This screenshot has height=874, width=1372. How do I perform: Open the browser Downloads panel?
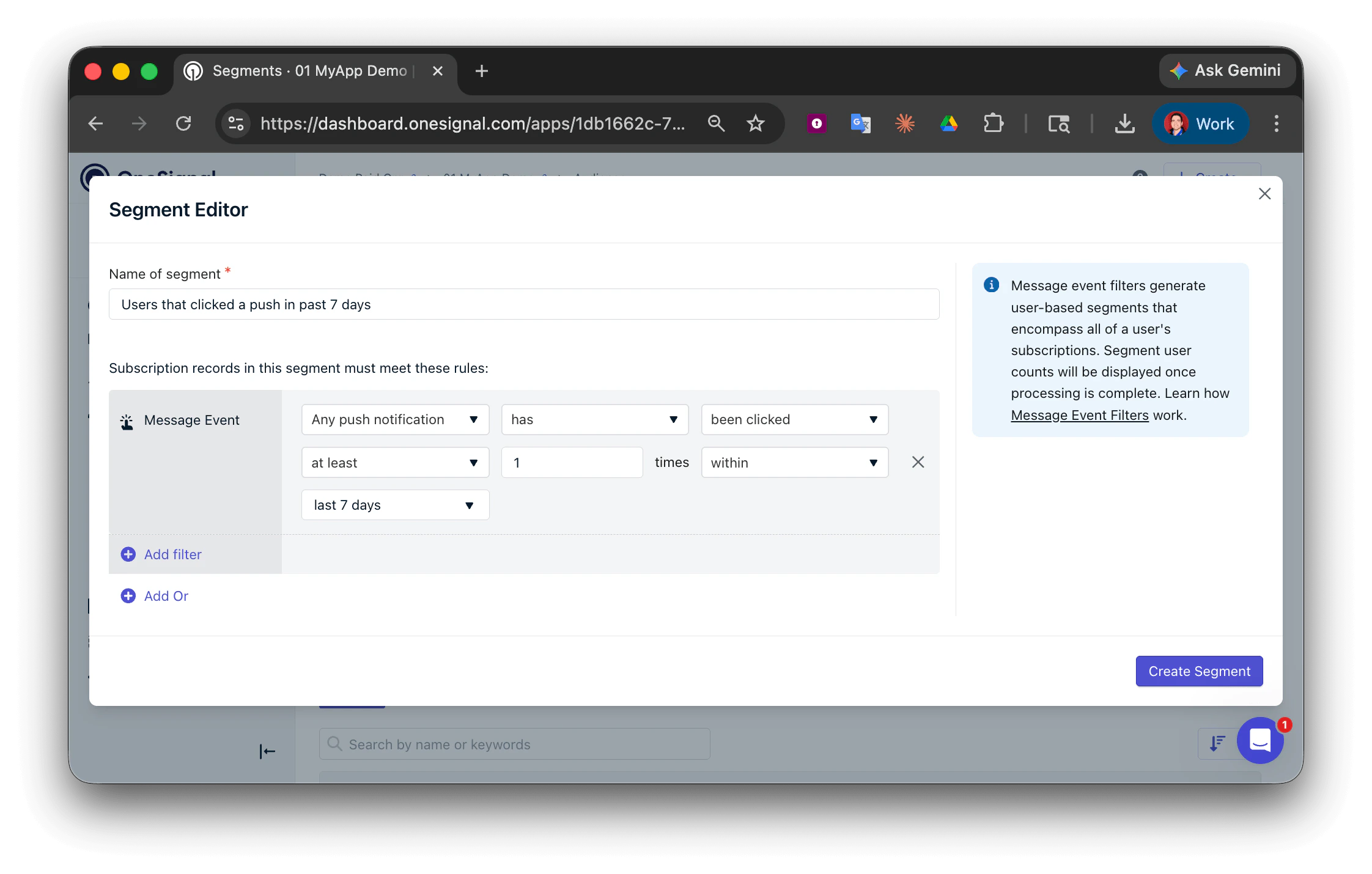[x=1124, y=123]
